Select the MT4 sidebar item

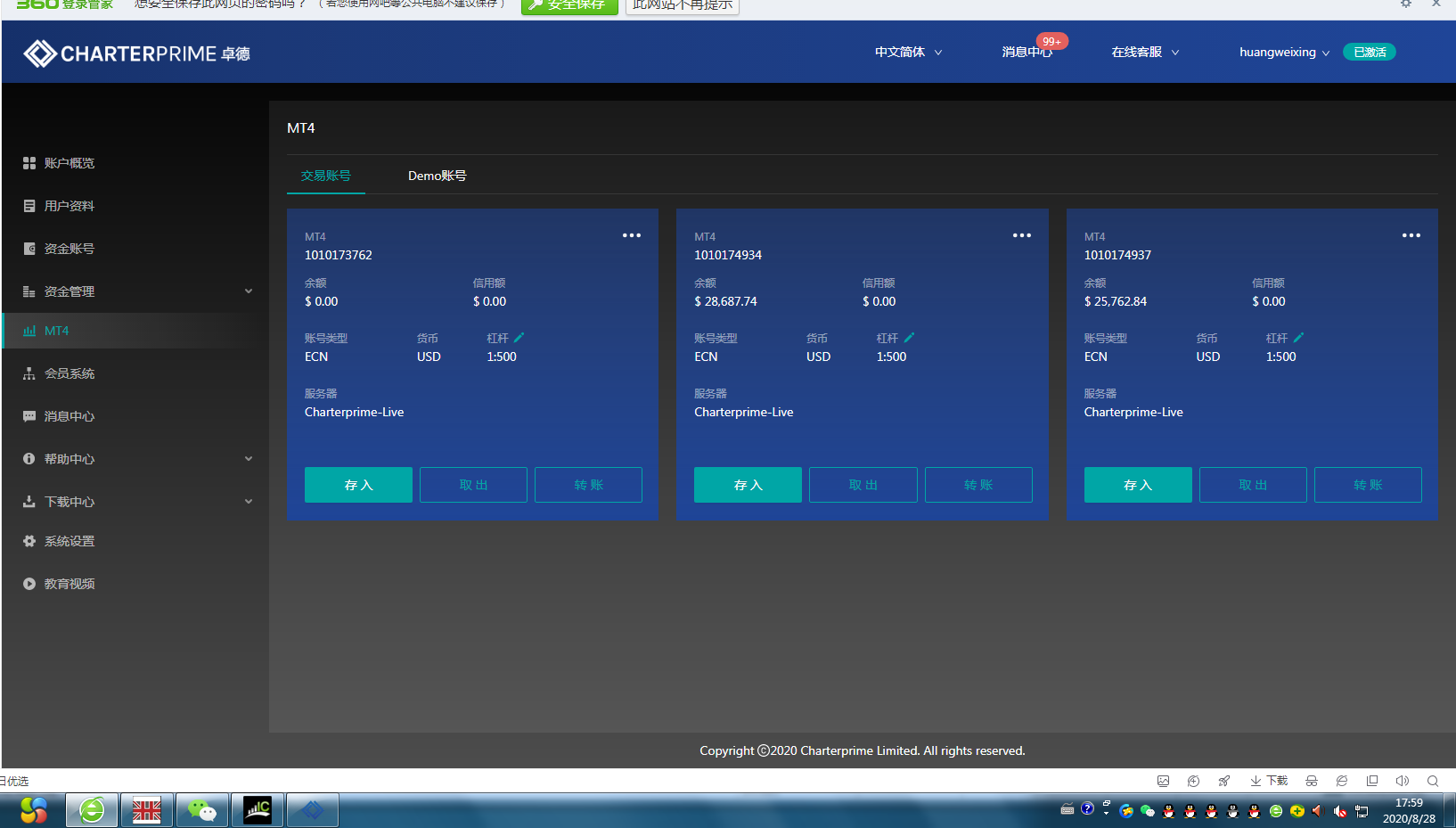click(135, 331)
